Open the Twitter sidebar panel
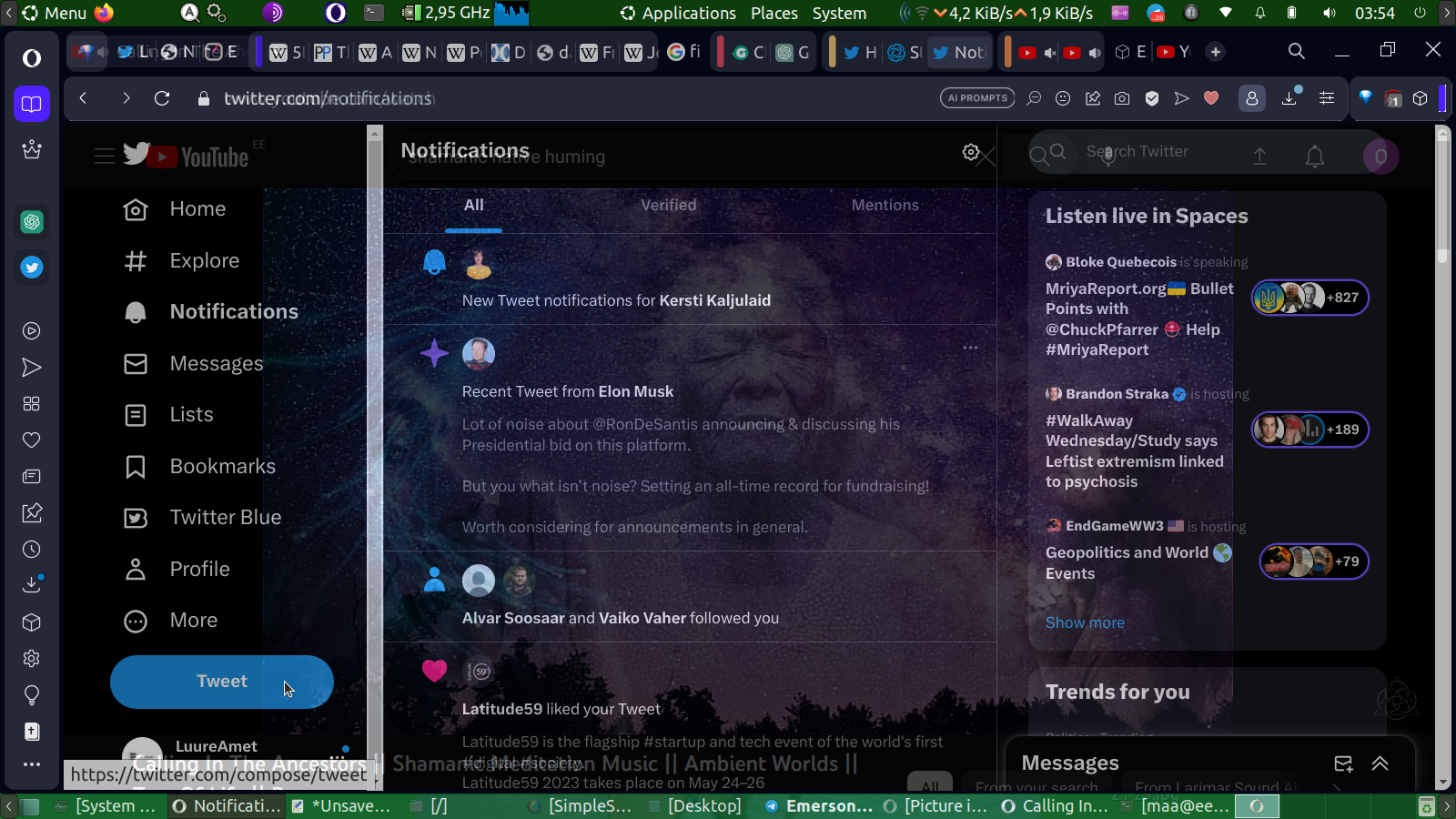The image size is (1456, 819). point(32,268)
